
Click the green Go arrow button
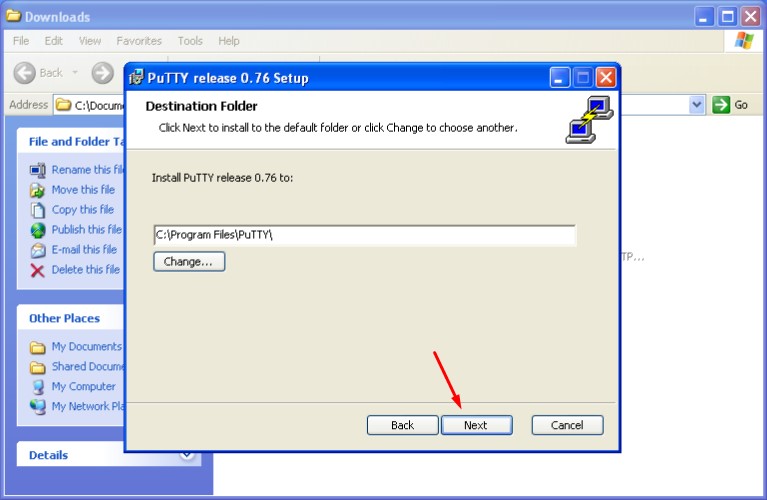point(721,105)
